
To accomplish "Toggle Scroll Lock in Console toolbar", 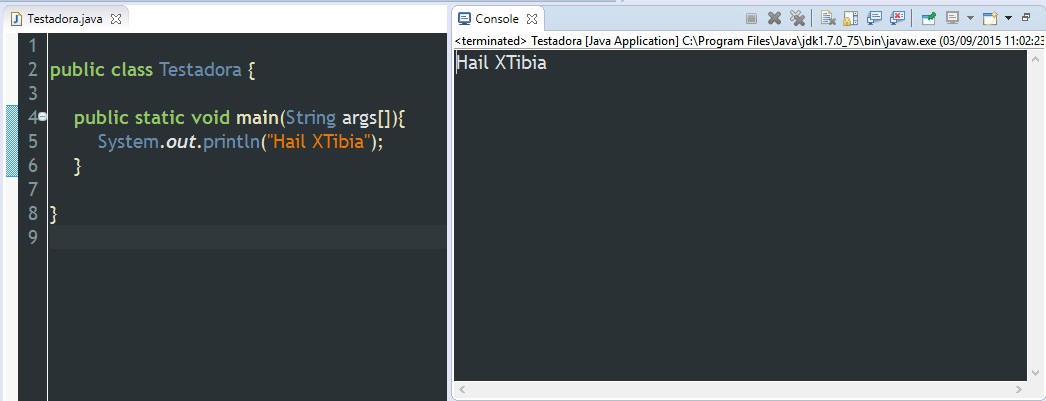I will click(x=851, y=18).
